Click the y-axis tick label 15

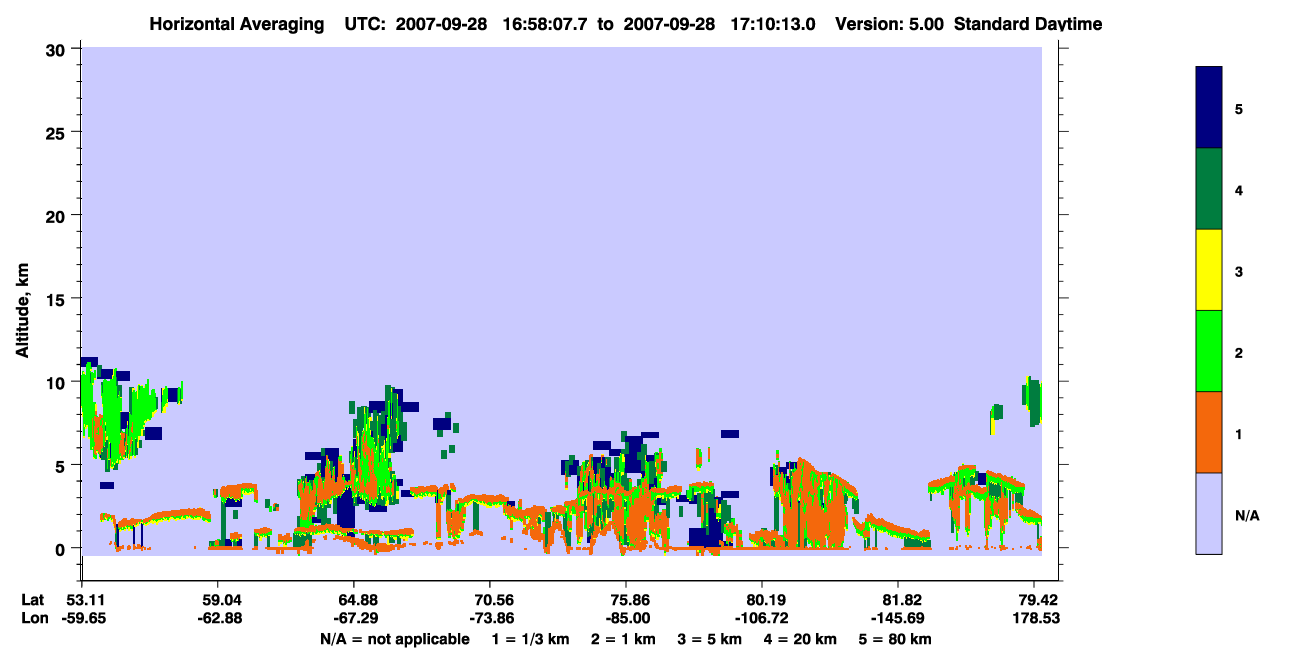58,298
